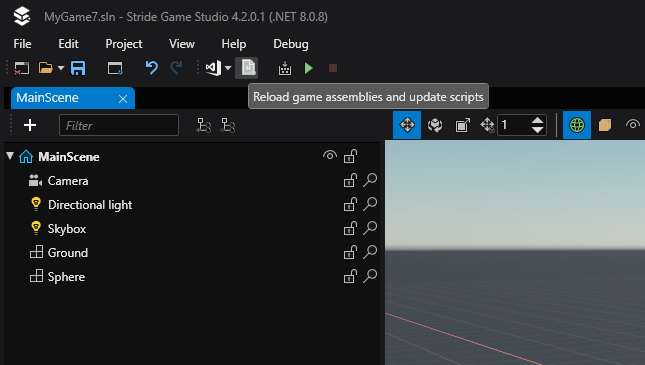Open the Debug menu
Image resolution: width=645 pixels, height=365 pixels.
(x=291, y=44)
